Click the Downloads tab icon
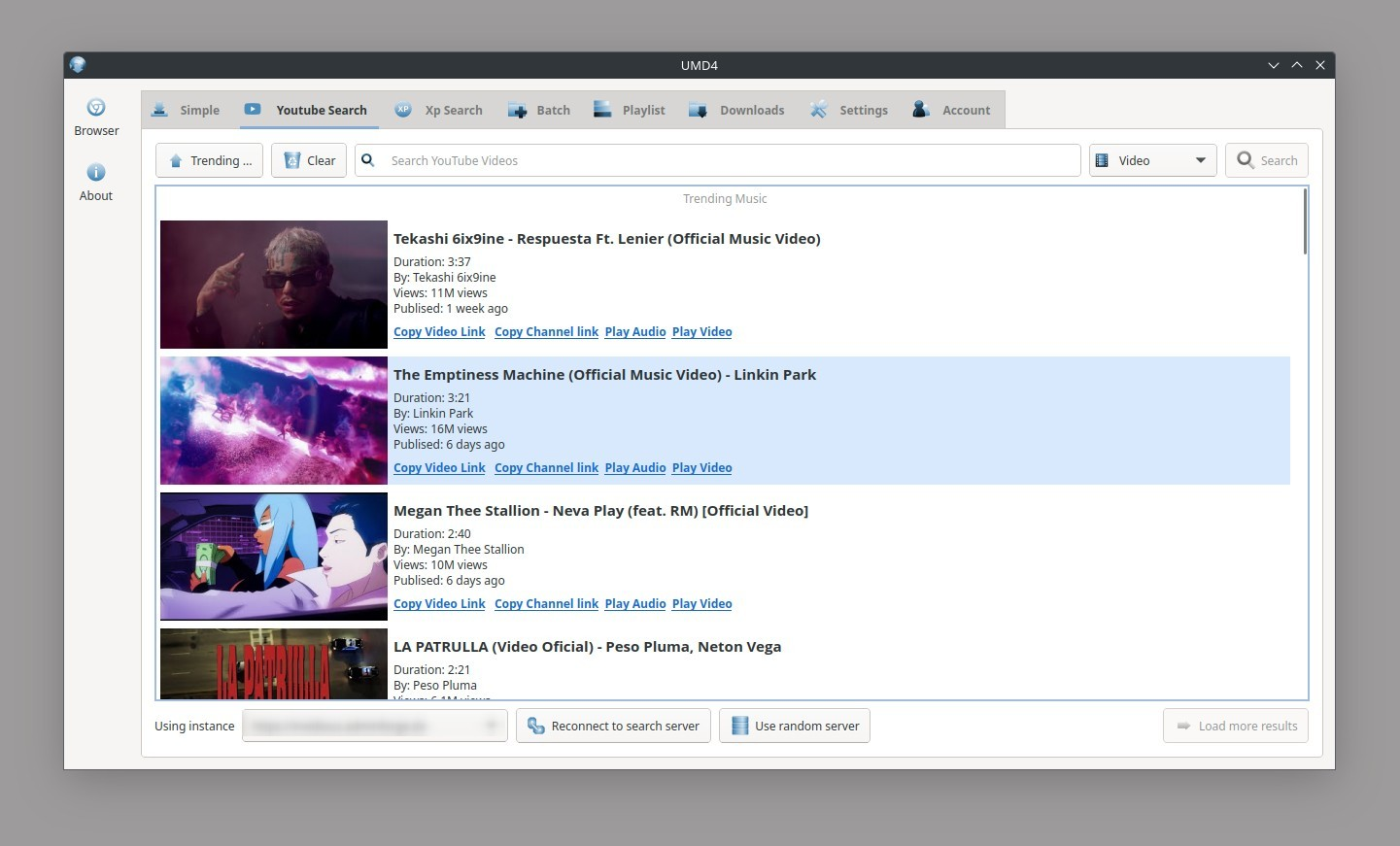Screen dimensions: 1400x846 coord(698,111)
